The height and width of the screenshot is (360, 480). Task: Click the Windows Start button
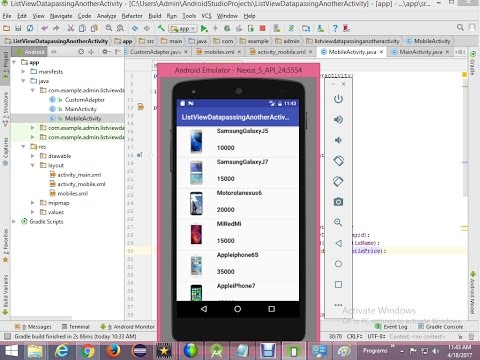click(x=11, y=351)
